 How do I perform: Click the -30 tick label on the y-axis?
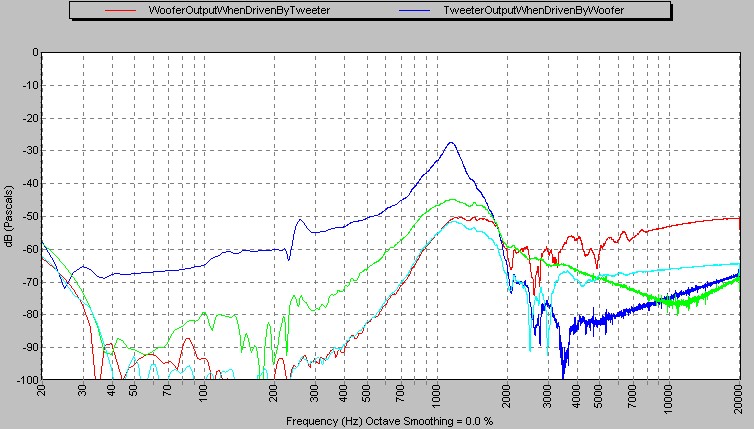click(x=28, y=150)
